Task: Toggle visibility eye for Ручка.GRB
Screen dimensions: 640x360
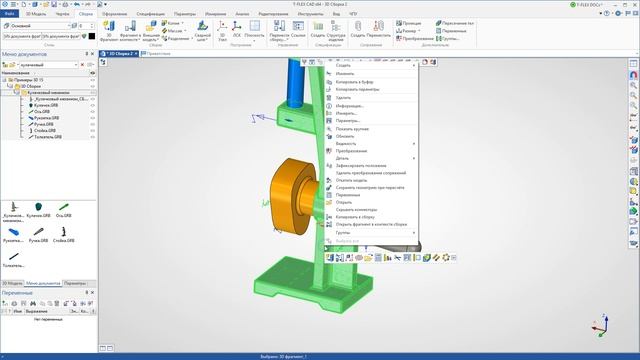Action: [x=93, y=124]
